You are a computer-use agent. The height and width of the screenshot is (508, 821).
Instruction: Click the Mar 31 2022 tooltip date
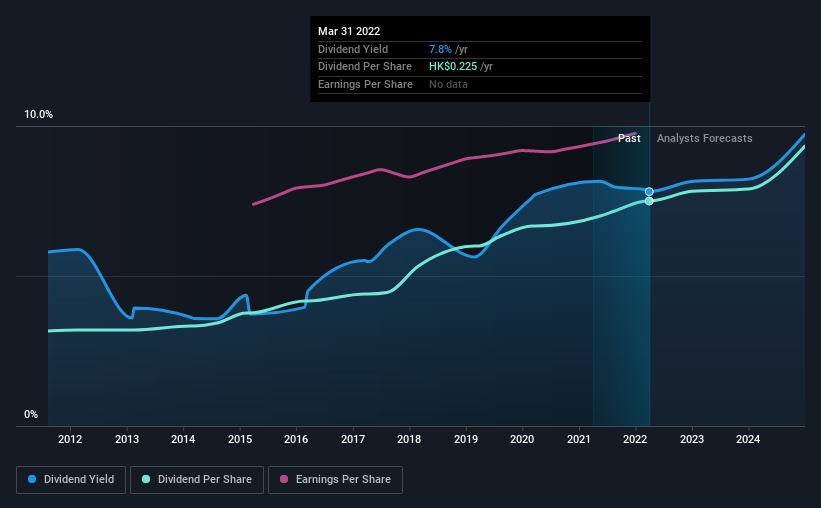click(x=349, y=31)
